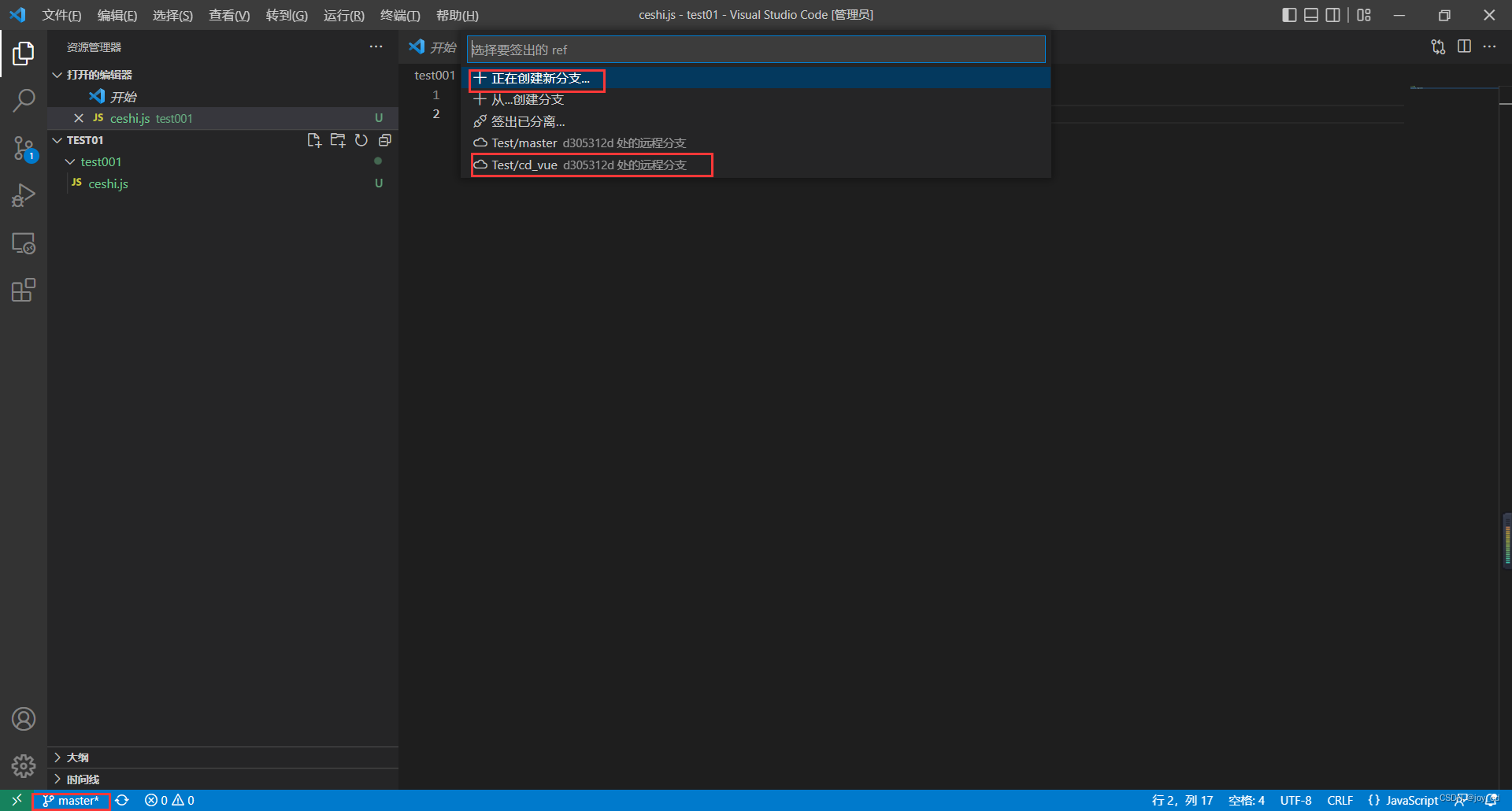The width and height of the screenshot is (1512, 811).
Task: Split the editor to the right
Action: [1464, 47]
